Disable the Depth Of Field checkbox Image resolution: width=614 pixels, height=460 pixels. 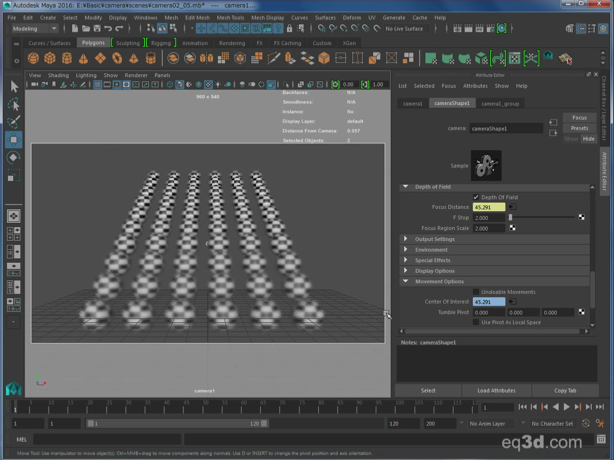coord(476,197)
